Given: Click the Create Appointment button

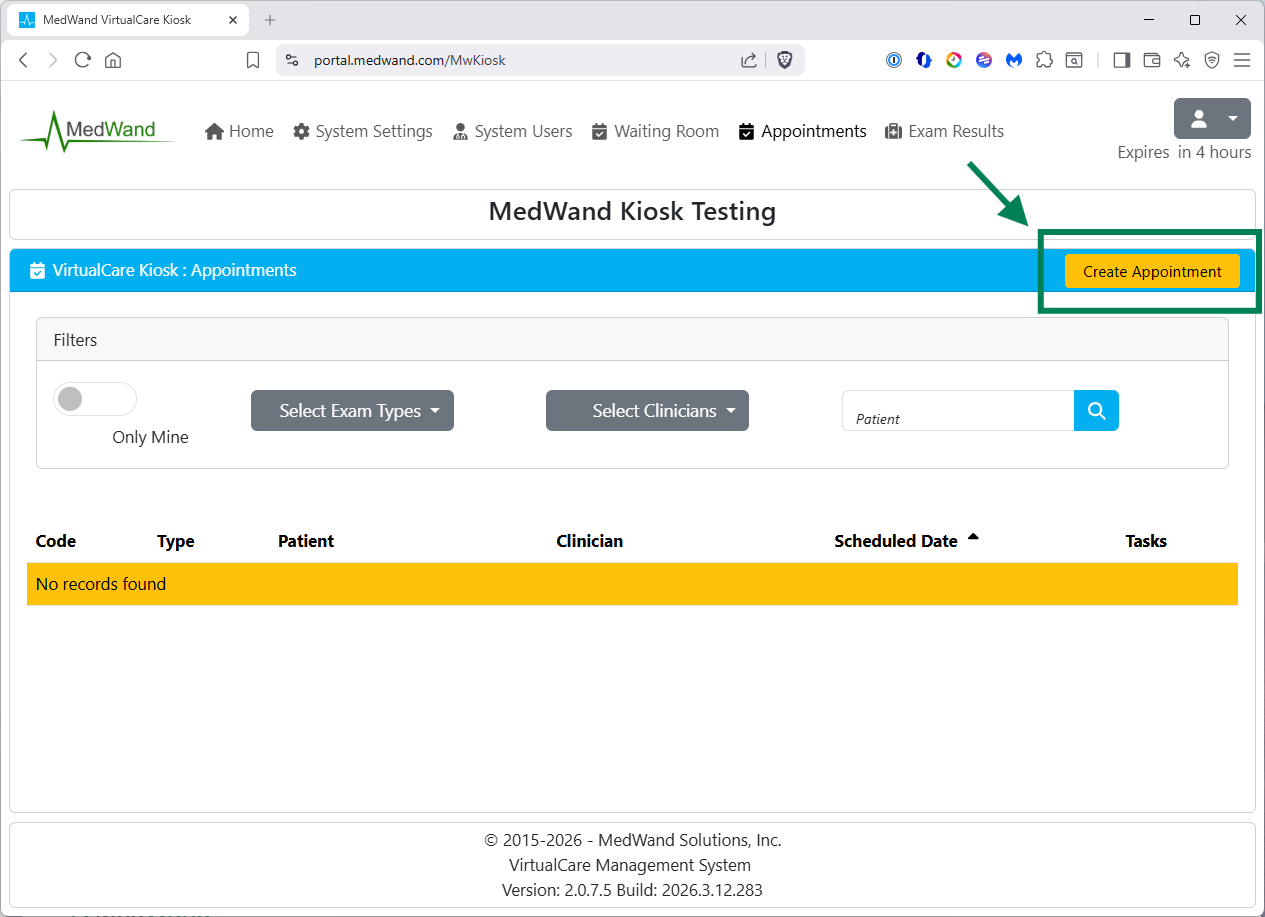Looking at the screenshot, I should pyautogui.click(x=1152, y=271).
